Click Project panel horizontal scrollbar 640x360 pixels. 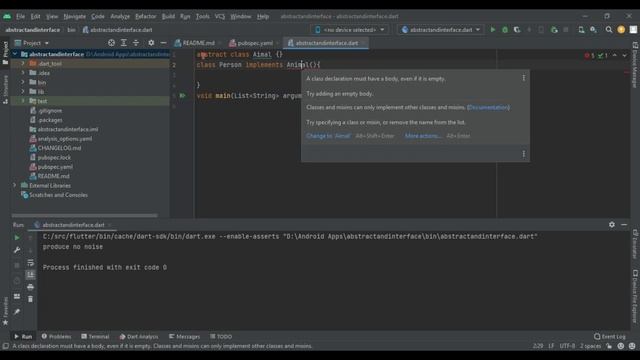(84, 216)
